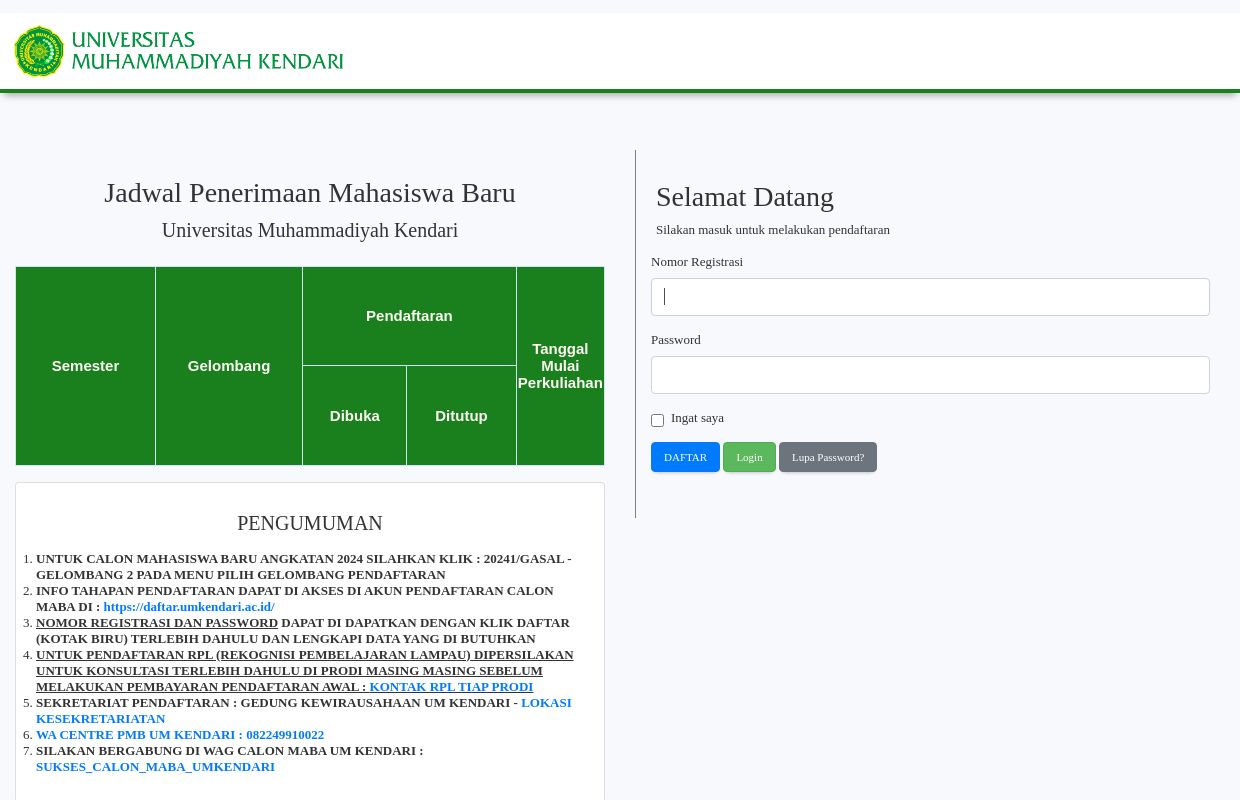The width and height of the screenshot is (1240, 800).
Task: Focus the Nomor Registrasi input field
Action: coord(930,297)
